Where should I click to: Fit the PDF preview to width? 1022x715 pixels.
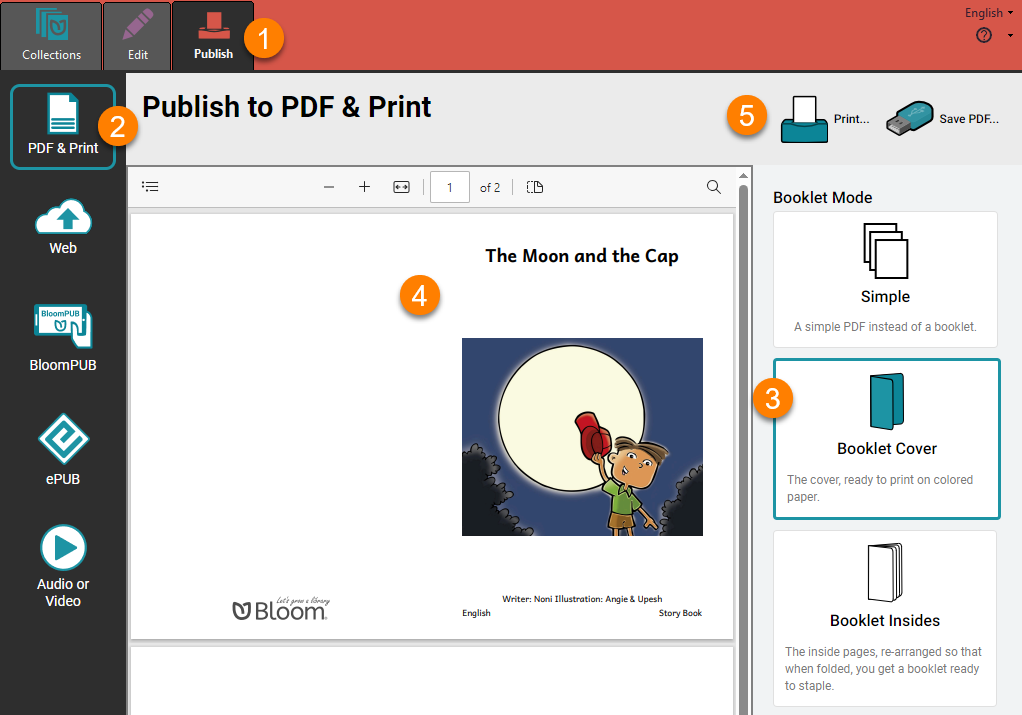pos(402,187)
